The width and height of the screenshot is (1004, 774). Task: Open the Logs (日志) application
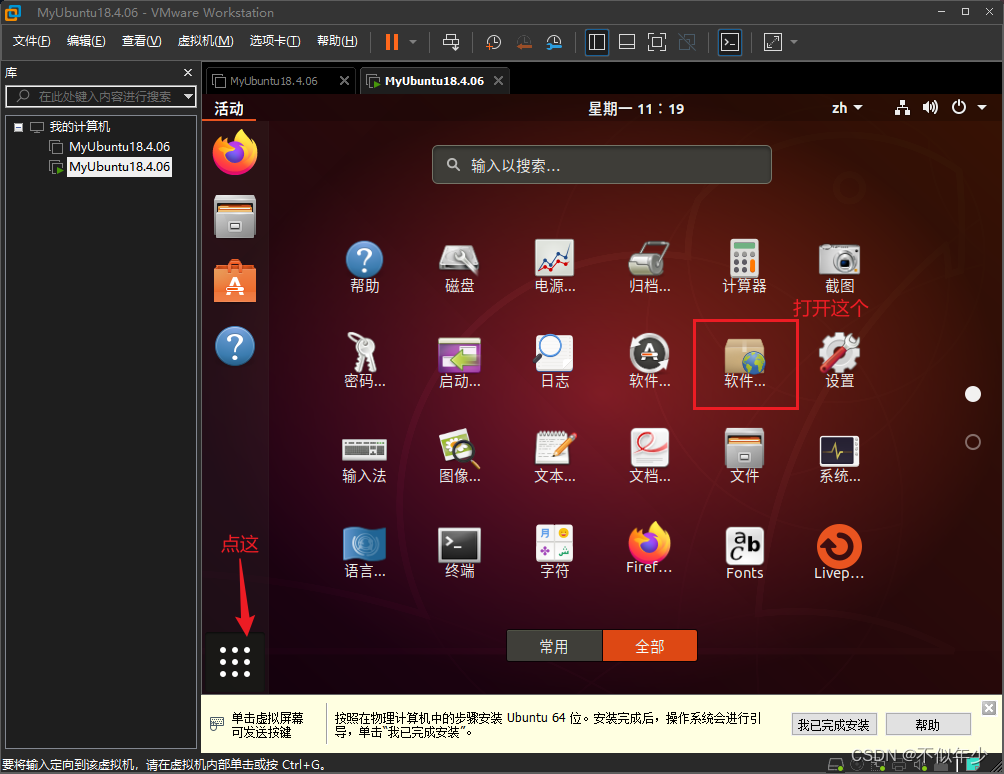point(555,361)
